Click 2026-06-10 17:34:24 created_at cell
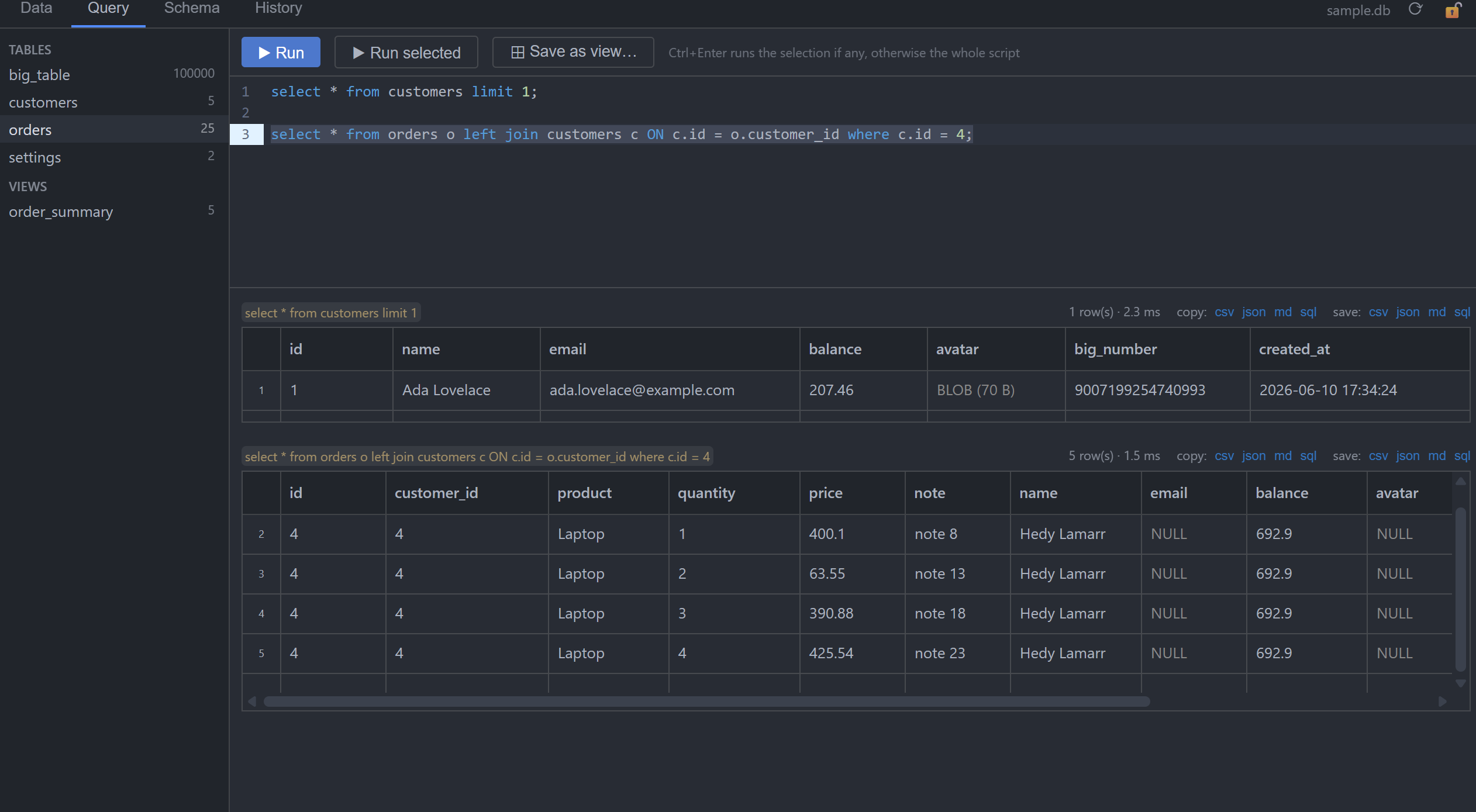1476x812 pixels. pos(1360,390)
